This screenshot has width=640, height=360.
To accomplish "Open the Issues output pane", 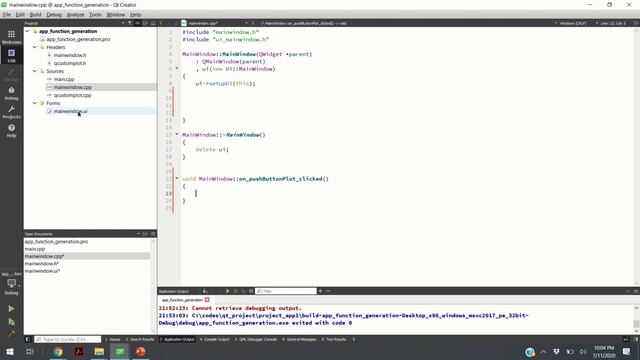I will tap(113, 339).
